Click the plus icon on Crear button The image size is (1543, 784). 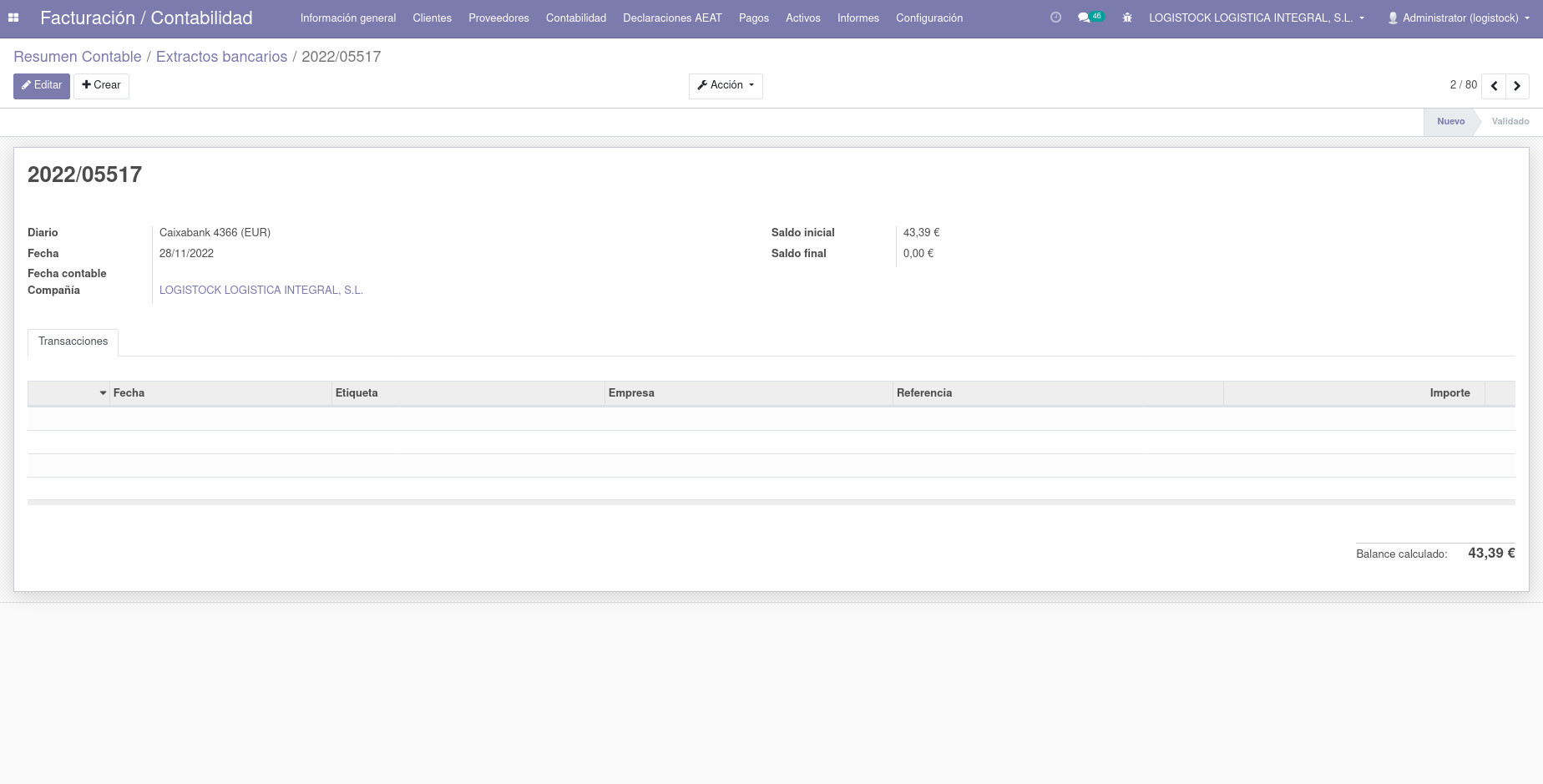pyautogui.click(x=88, y=84)
